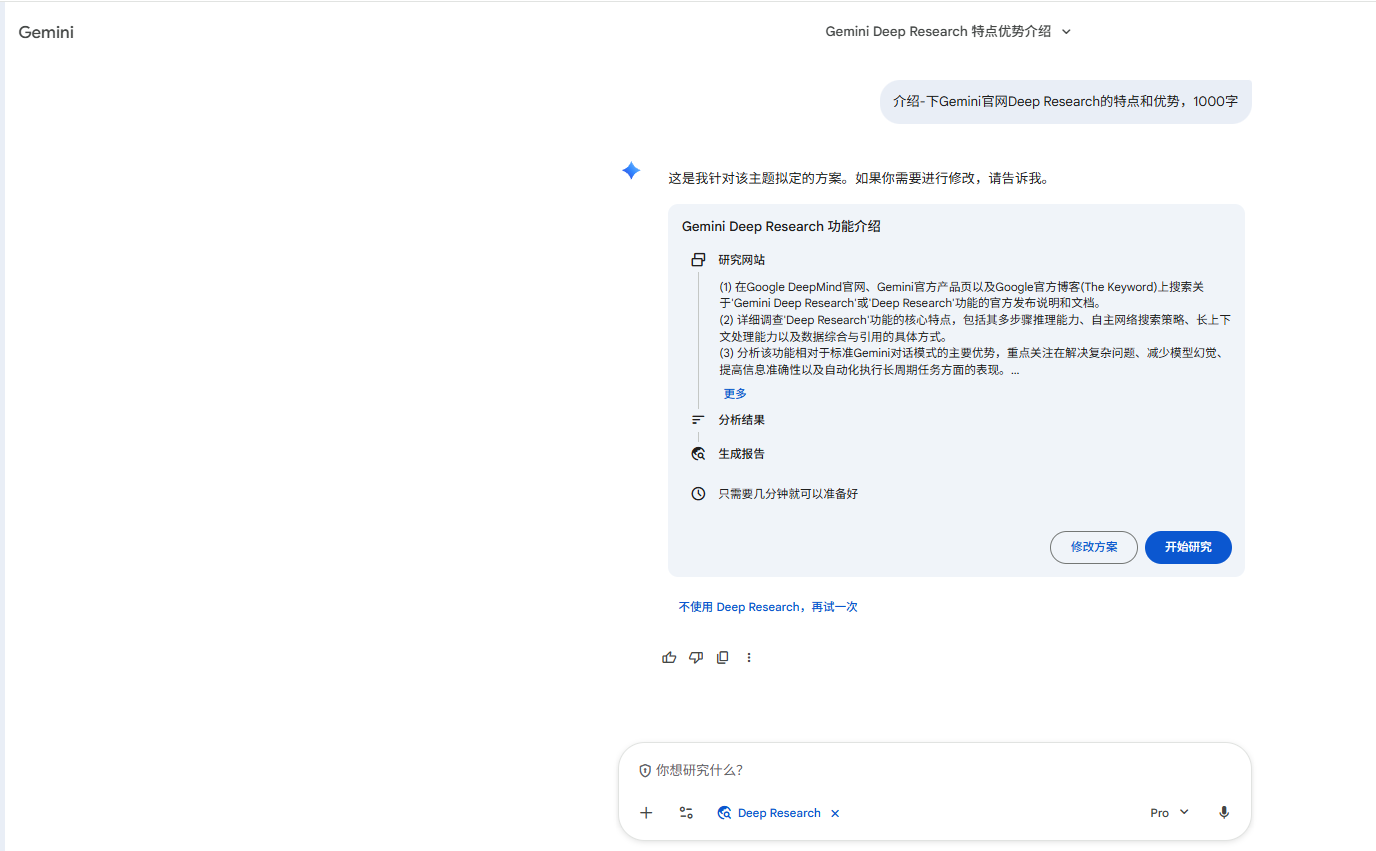Click plan step (3) about 主要优势
Image resolution: width=1376 pixels, height=851 pixels.
pyautogui.click(x=972, y=362)
